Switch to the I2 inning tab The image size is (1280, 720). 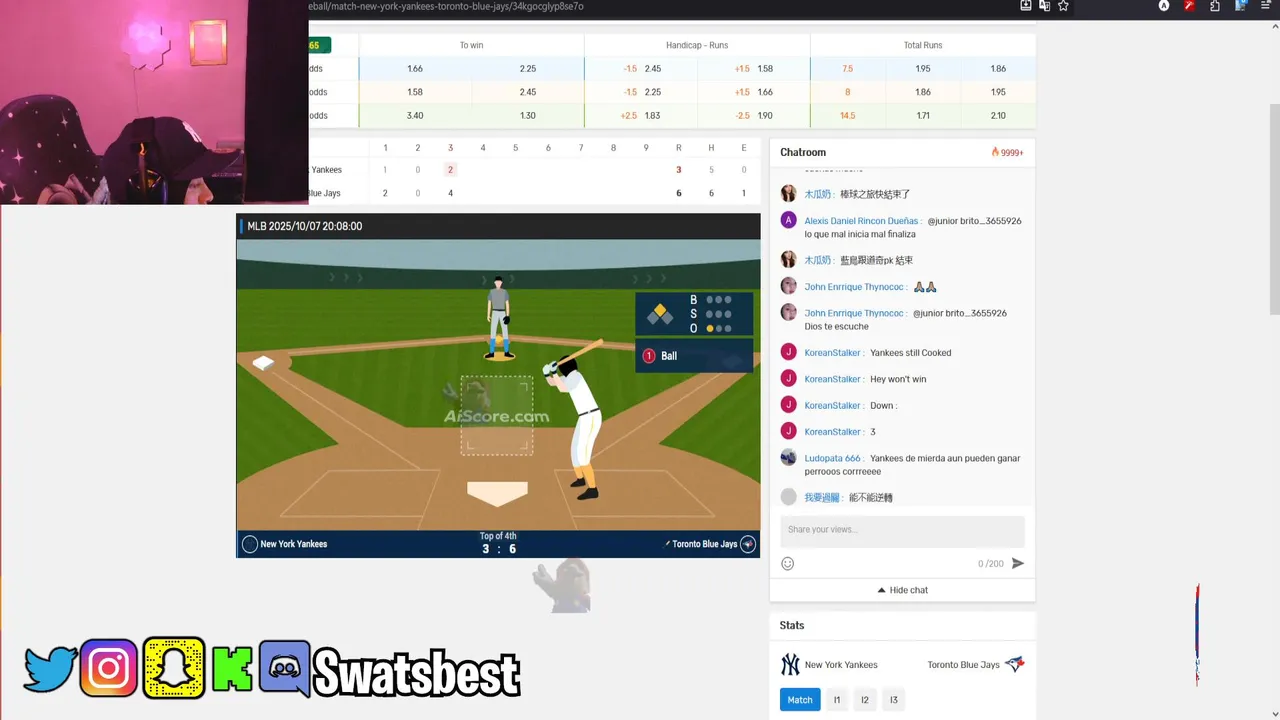click(x=865, y=700)
